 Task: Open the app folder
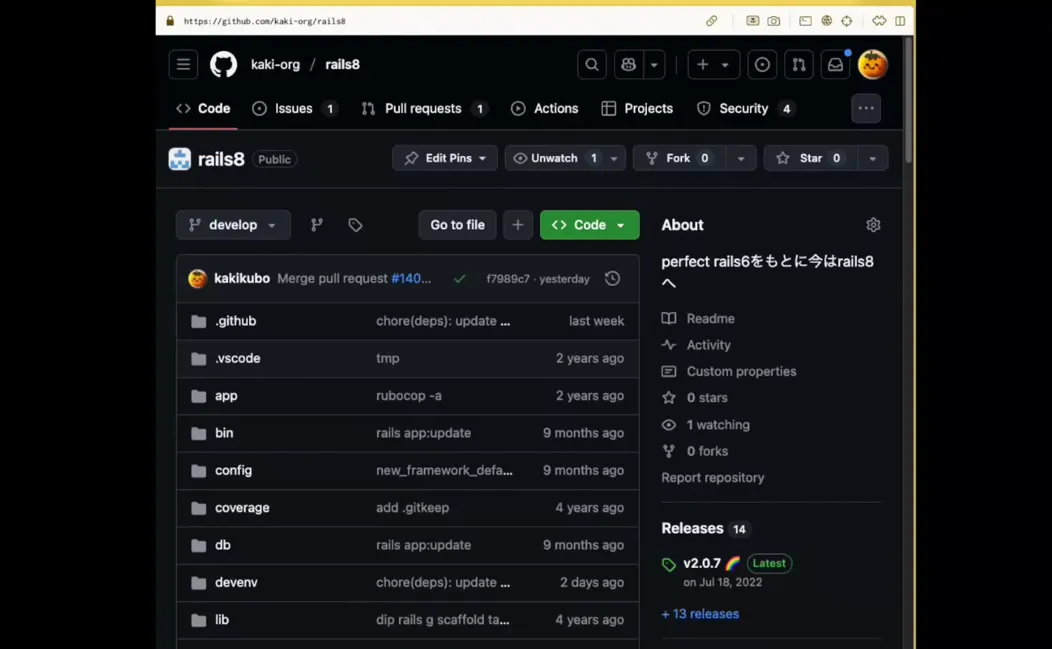click(x=226, y=396)
